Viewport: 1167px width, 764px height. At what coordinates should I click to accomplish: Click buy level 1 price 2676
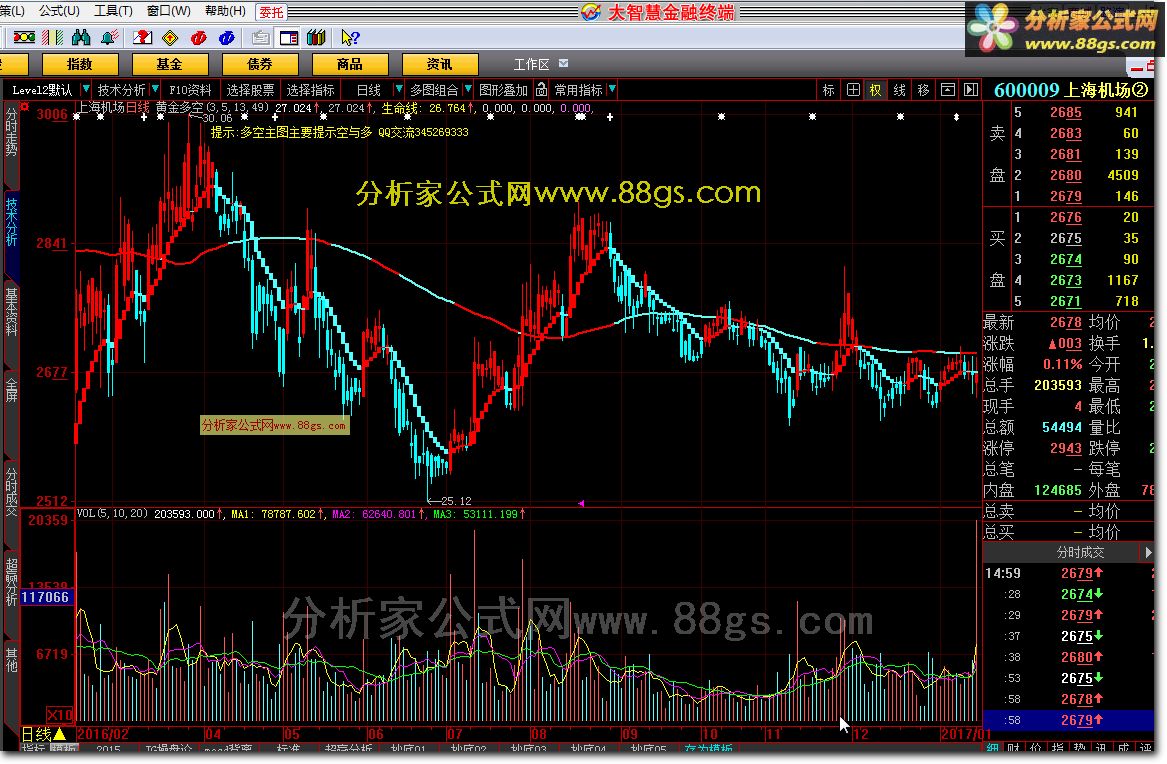1066,217
